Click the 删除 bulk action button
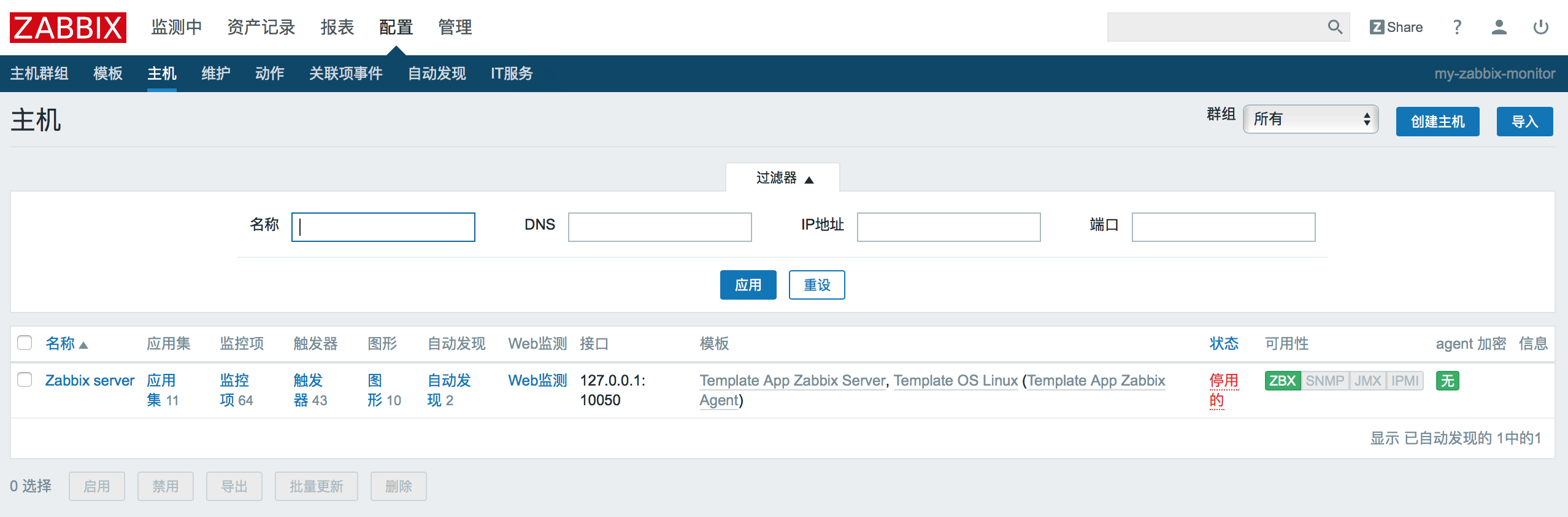 tap(399, 486)
